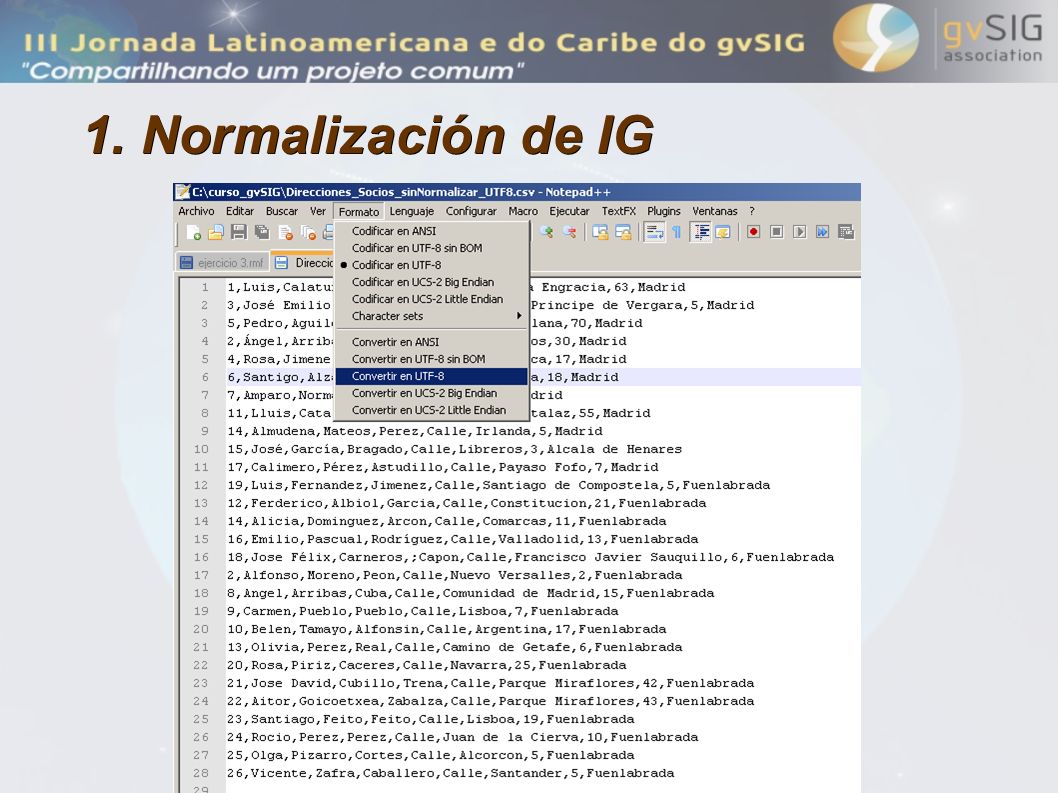Select Codificar en UTF-8 sin BOM
Image resolution: width=1058 pixels, height=793 pixels.
431,248
